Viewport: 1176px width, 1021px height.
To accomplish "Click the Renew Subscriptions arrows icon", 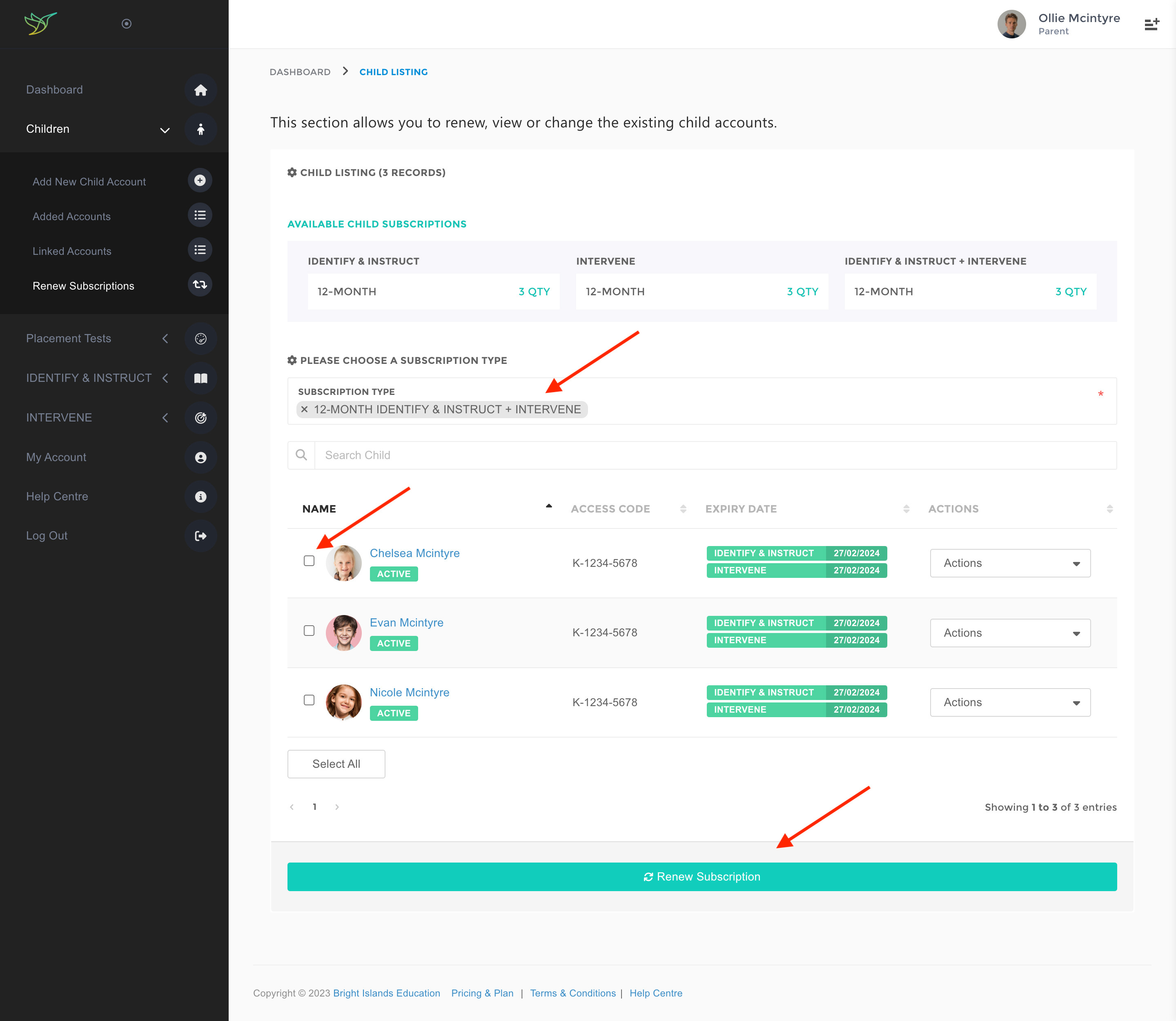I will pyautogui.click(x=199, y=284).
